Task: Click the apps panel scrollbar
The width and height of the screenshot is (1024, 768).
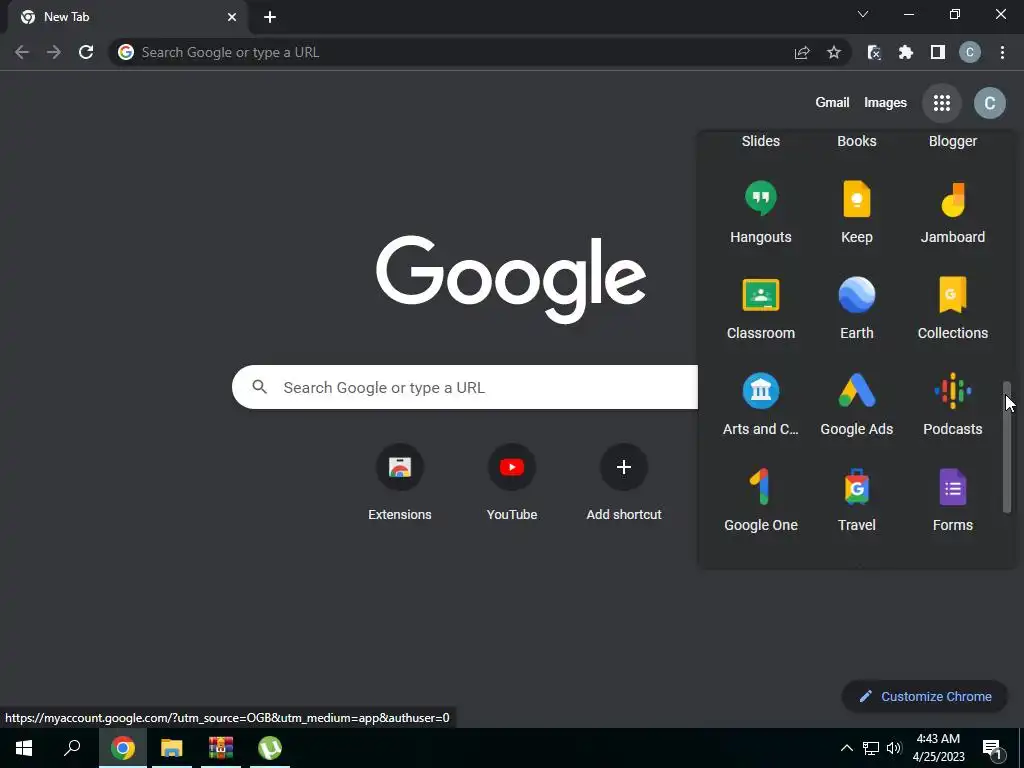Action: [x=1006, y=447]
